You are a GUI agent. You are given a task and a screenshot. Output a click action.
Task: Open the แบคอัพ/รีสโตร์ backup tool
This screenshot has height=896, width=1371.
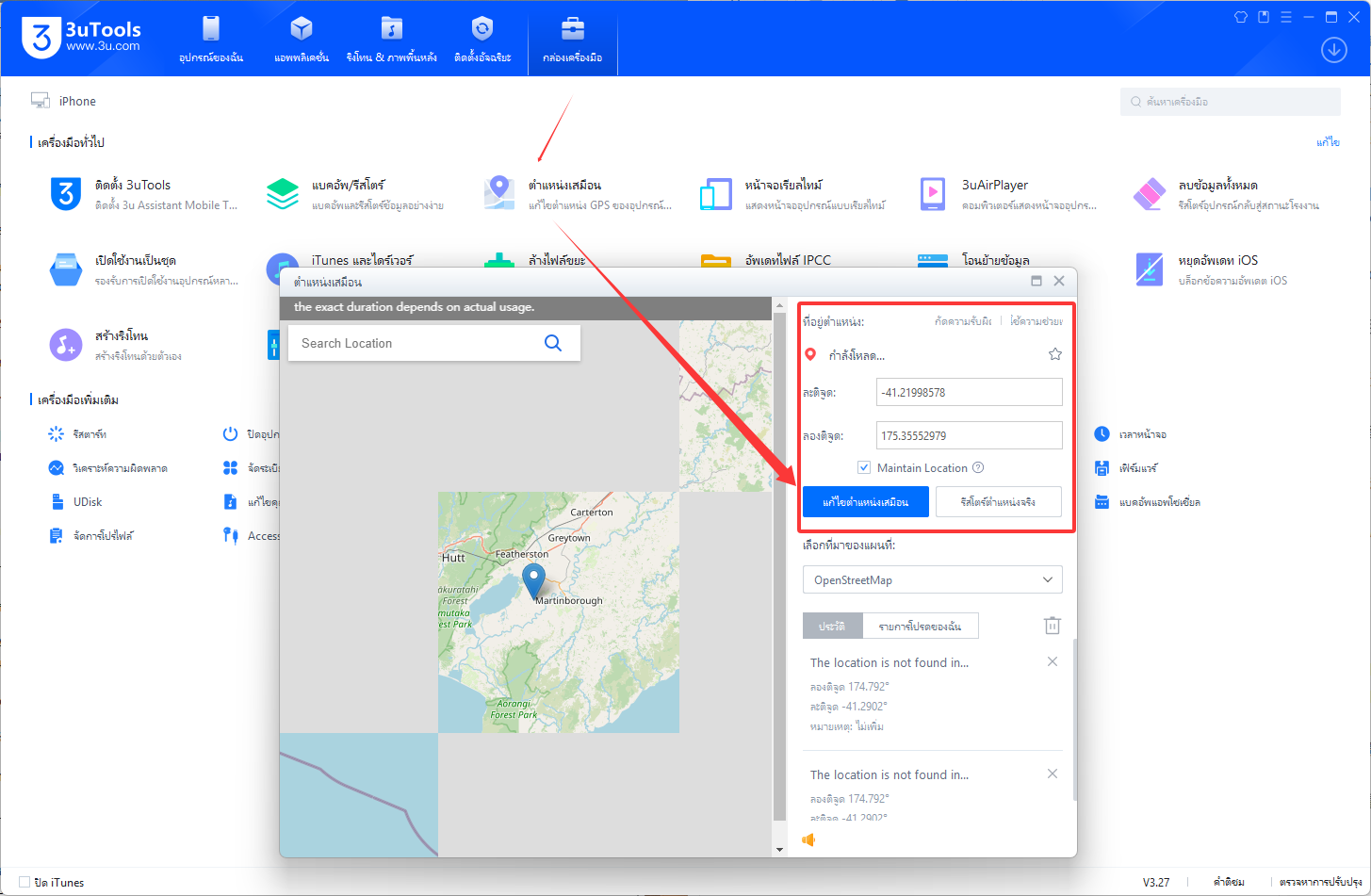tap(354, 194)
